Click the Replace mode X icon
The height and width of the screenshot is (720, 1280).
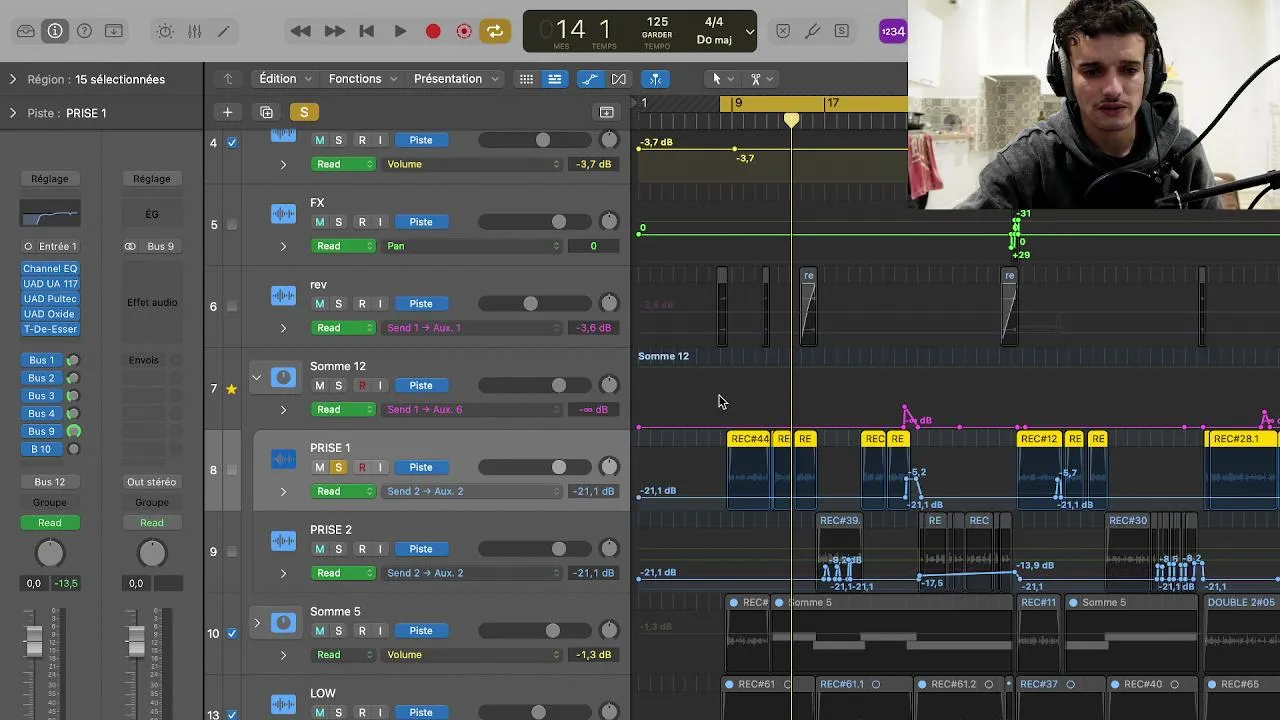coord(783,31)
